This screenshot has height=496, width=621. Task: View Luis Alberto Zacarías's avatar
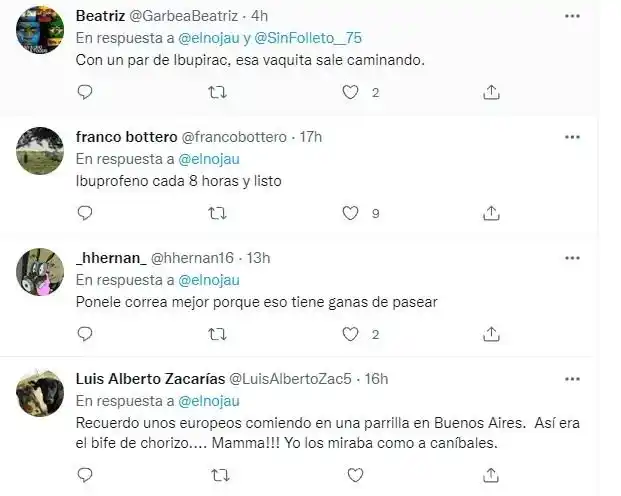pyautogui.click(x=42, y=394)
